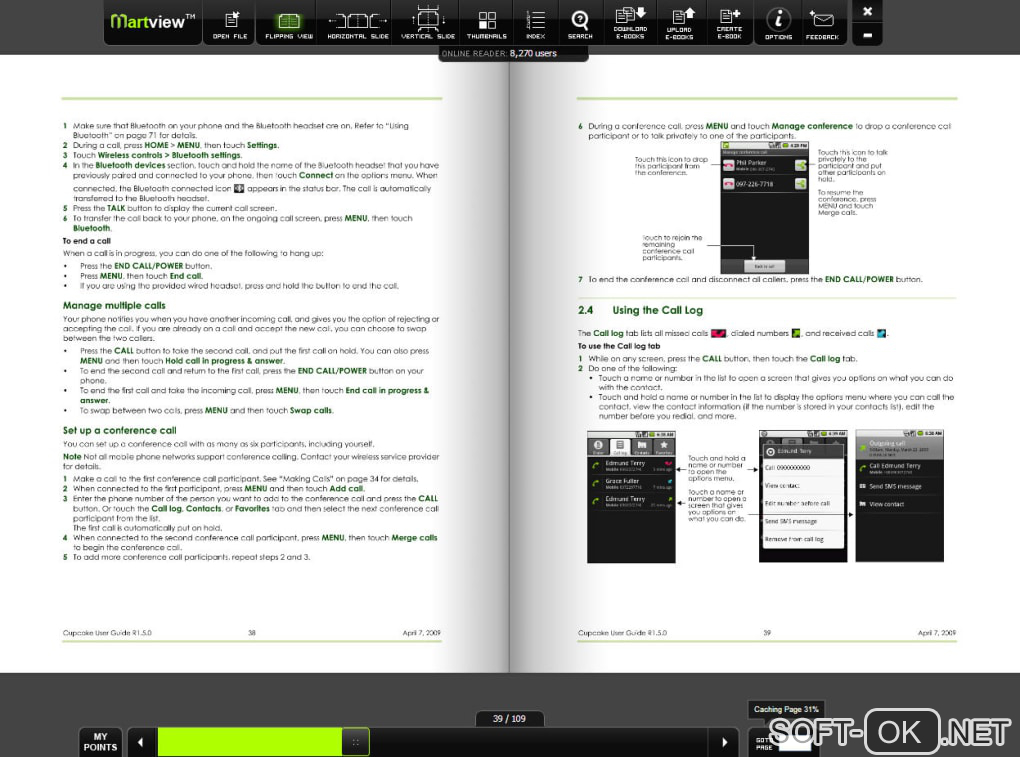Show page Thumbnails
The width and height of the screenshot is (1020, 757).
pyautogui.click(x=487, y=25)
